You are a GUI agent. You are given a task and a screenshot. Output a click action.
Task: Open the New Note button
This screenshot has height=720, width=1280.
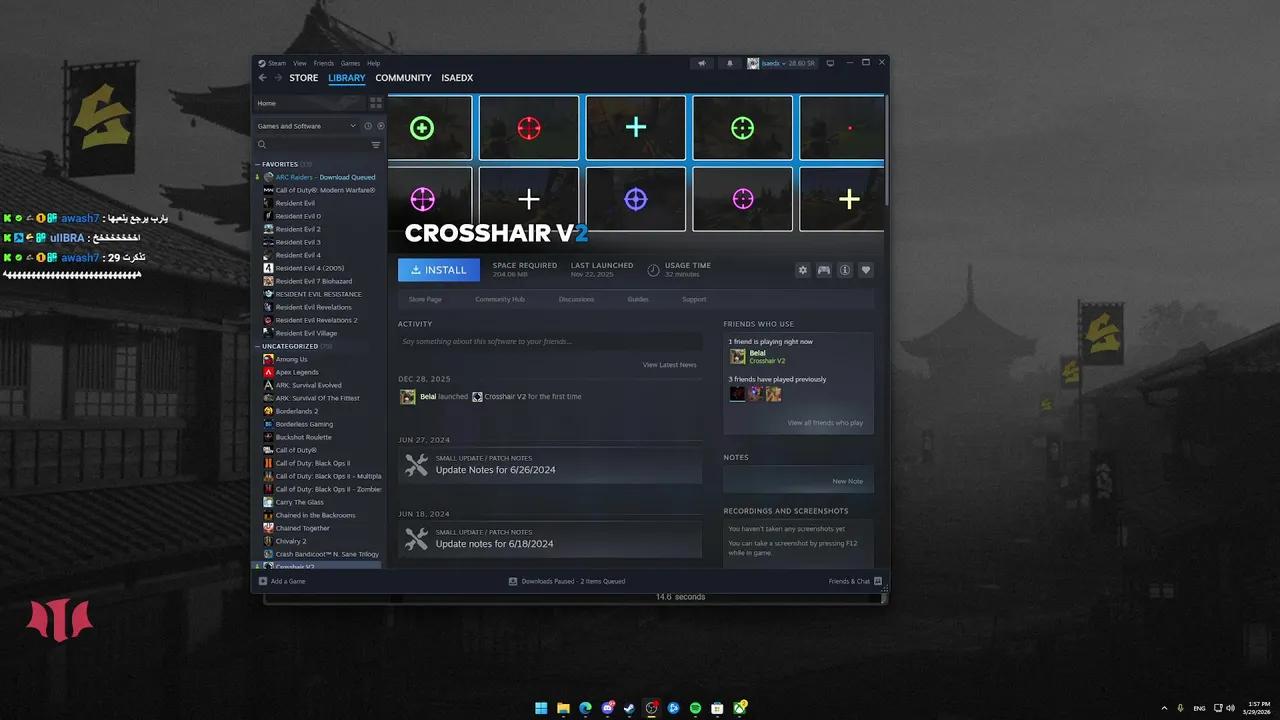pyautogui.click(x=847, y=481)
